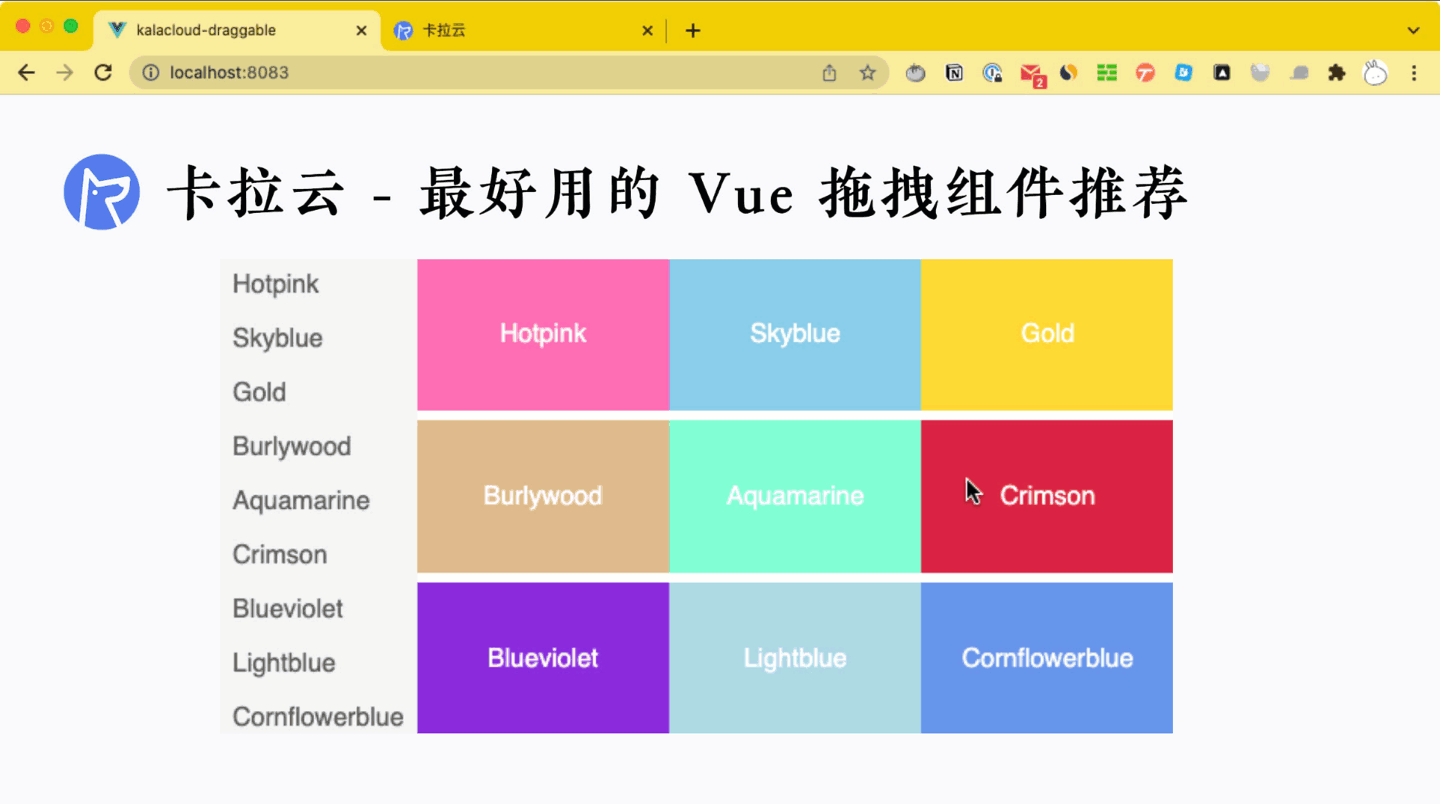Screen dimensions: 1440x804
Task: Open the green grid extension icon
Action: 1107,72
